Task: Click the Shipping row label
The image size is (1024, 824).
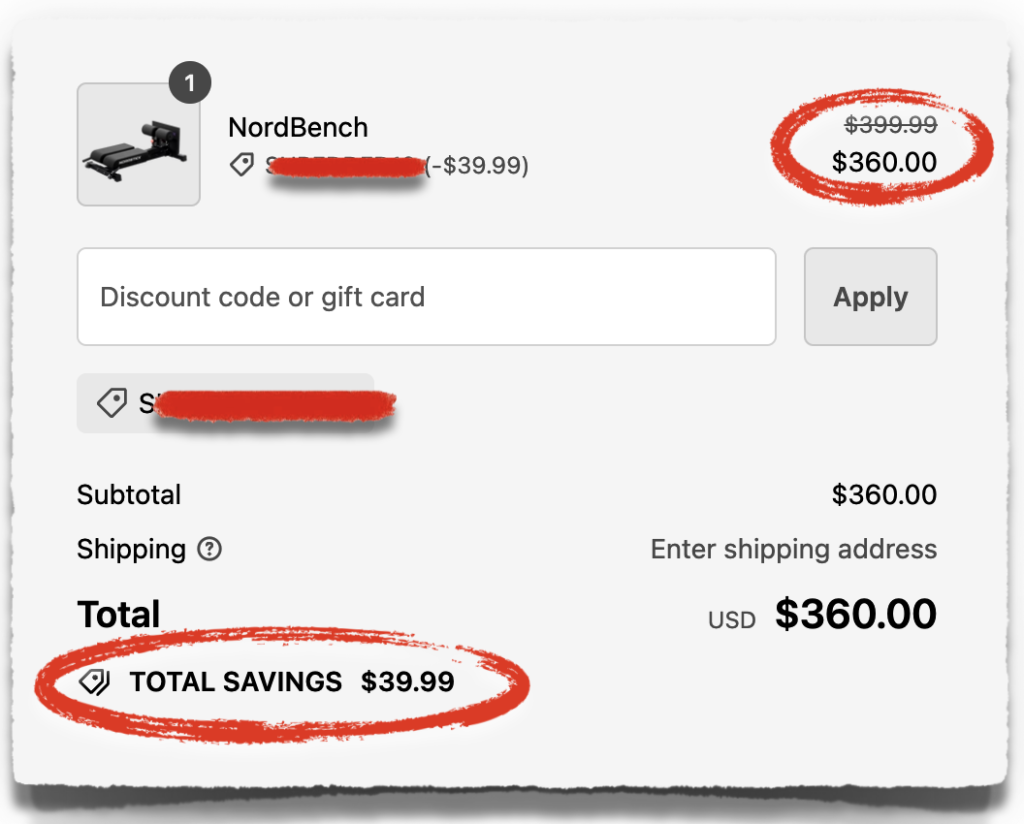Action: pos(131,549)
